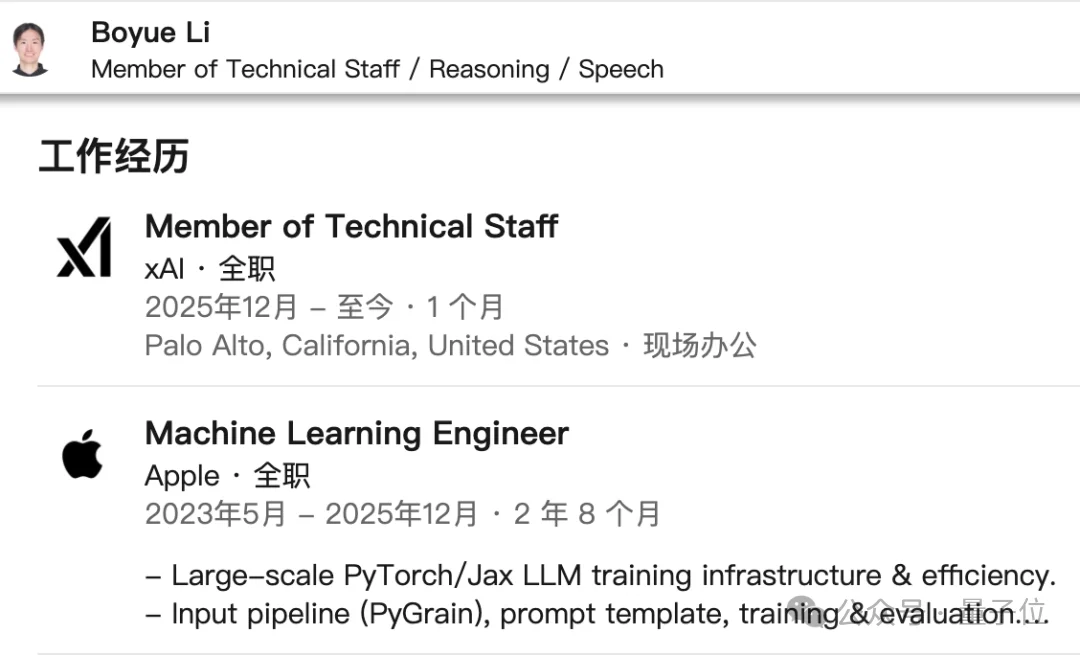Open the Machine Learning Engineer position title
1080x655 pixels.
tap(356, 433)
